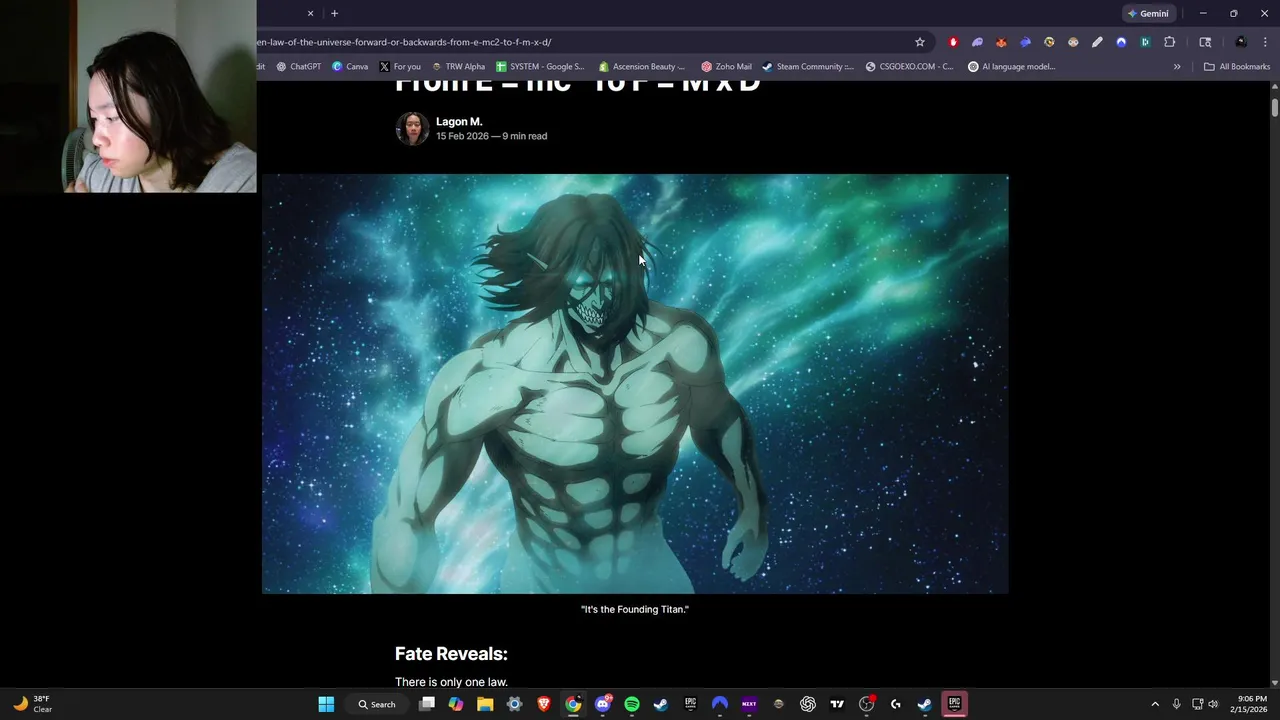Open the Zoho Mail bookmark

pyautogui.click(x=726, y=67)
